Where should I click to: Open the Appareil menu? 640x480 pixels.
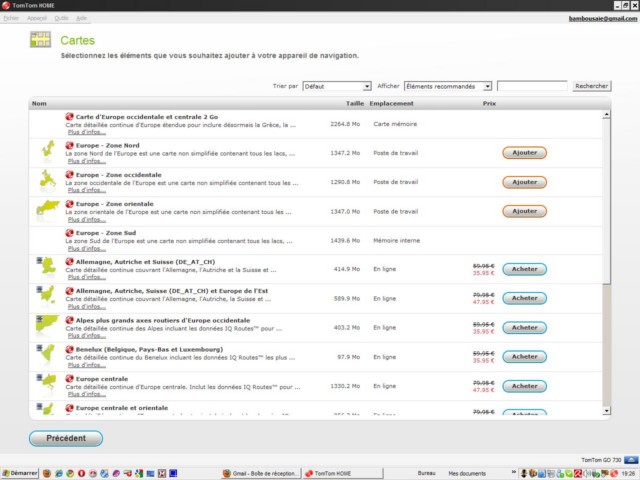[x=37, y=18]
